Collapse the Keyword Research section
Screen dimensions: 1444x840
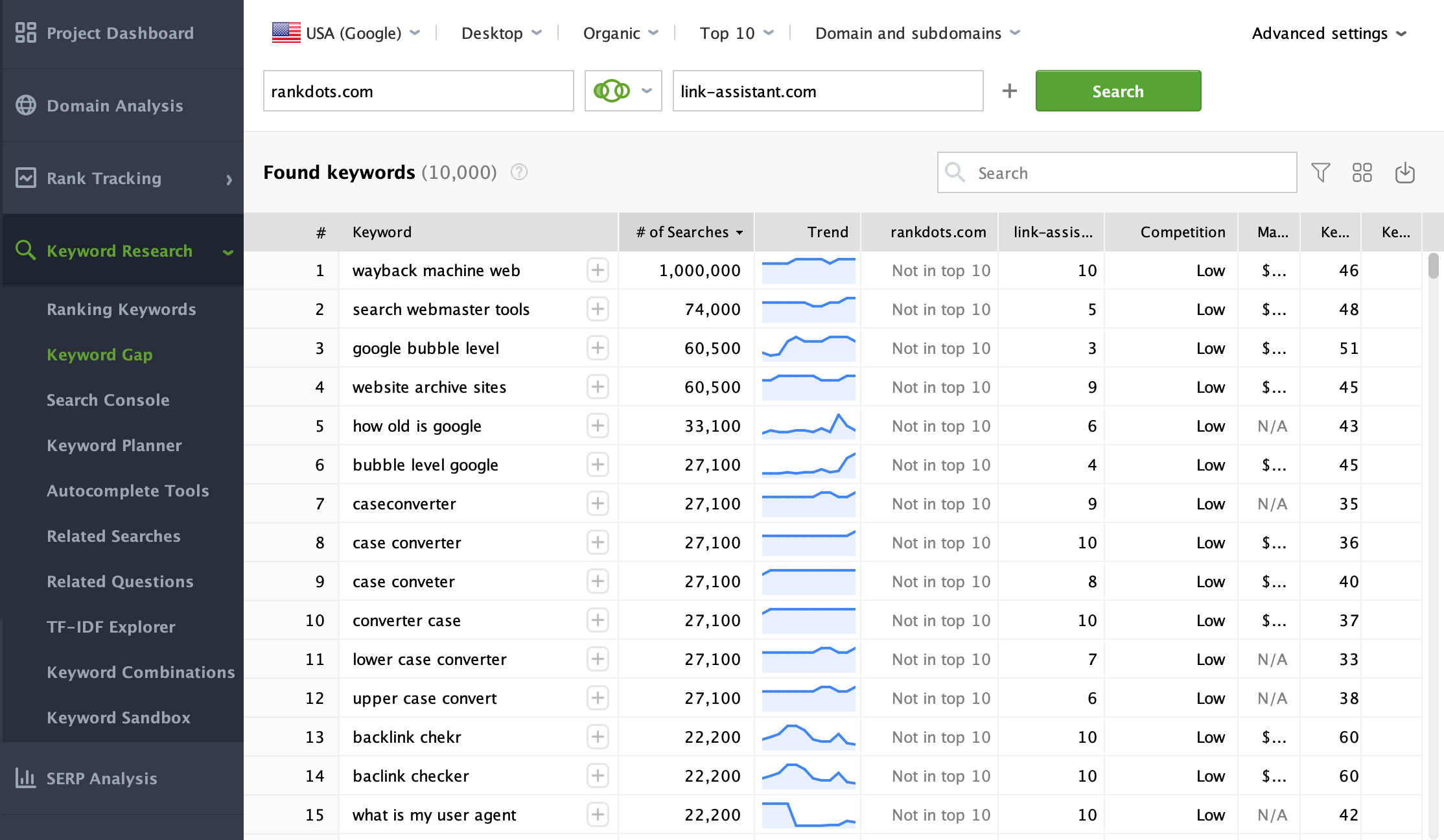click(x=227, y=251)
